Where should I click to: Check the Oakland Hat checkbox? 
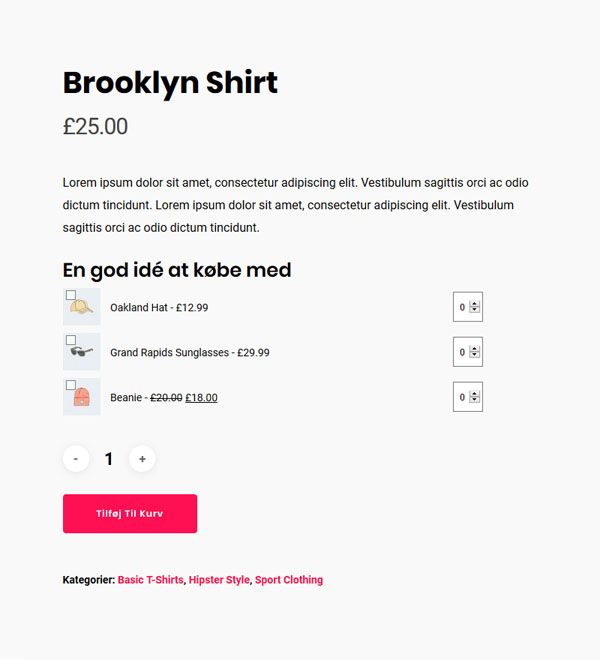coord(71,295)
